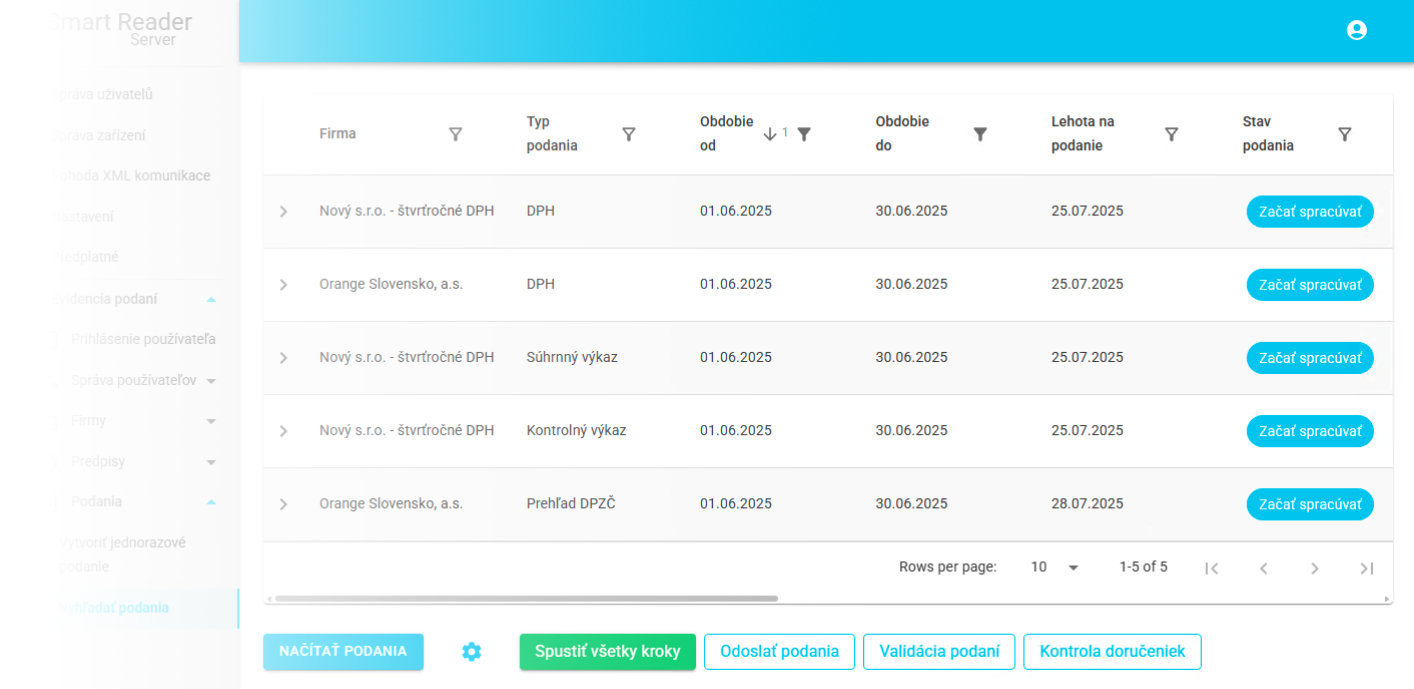Open the Obdobie do column filter
The width and height of the screenshot is (1414, 689).
pos(980,134)
